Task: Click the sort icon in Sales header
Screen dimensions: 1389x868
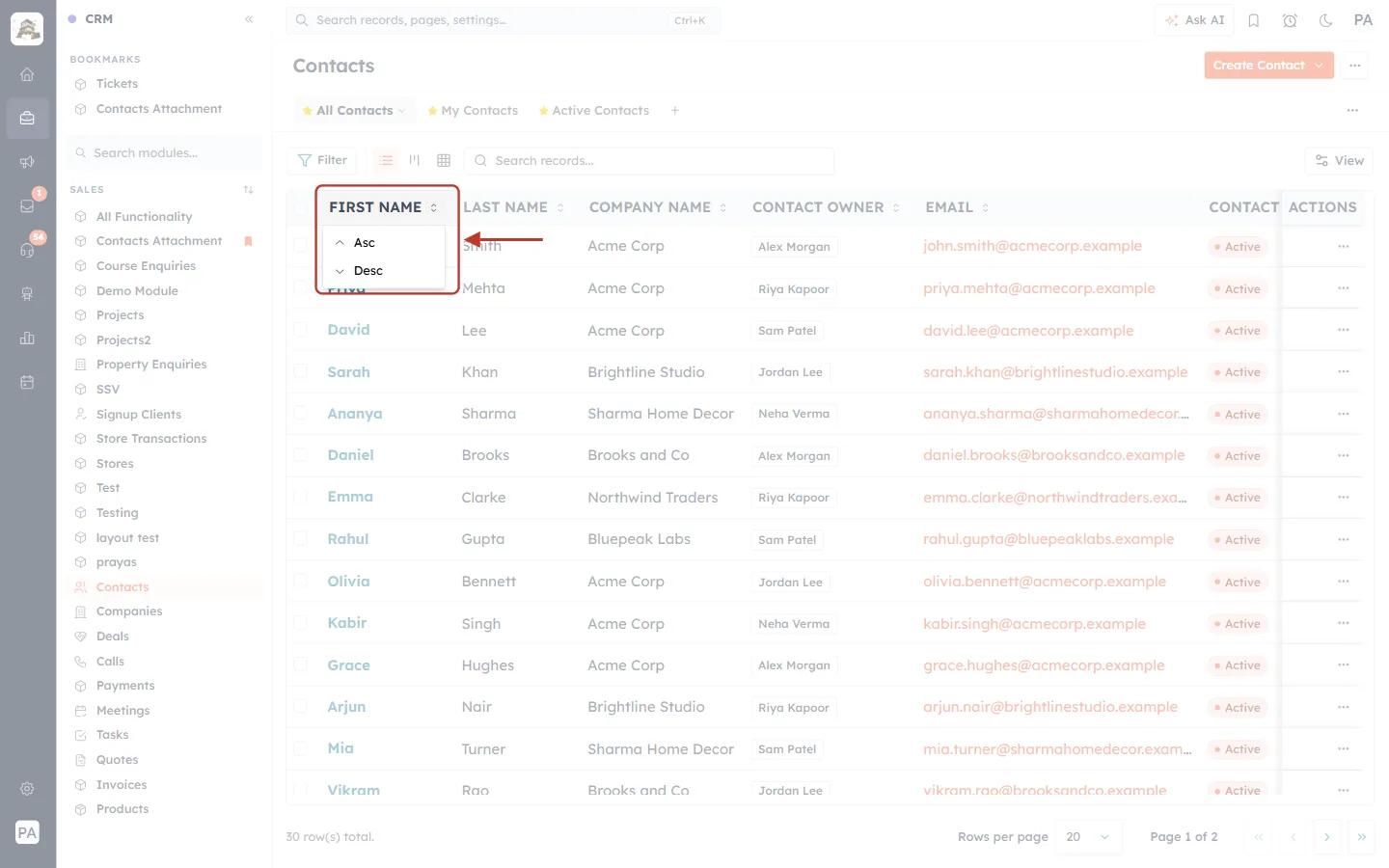Action: coord(249,190)
